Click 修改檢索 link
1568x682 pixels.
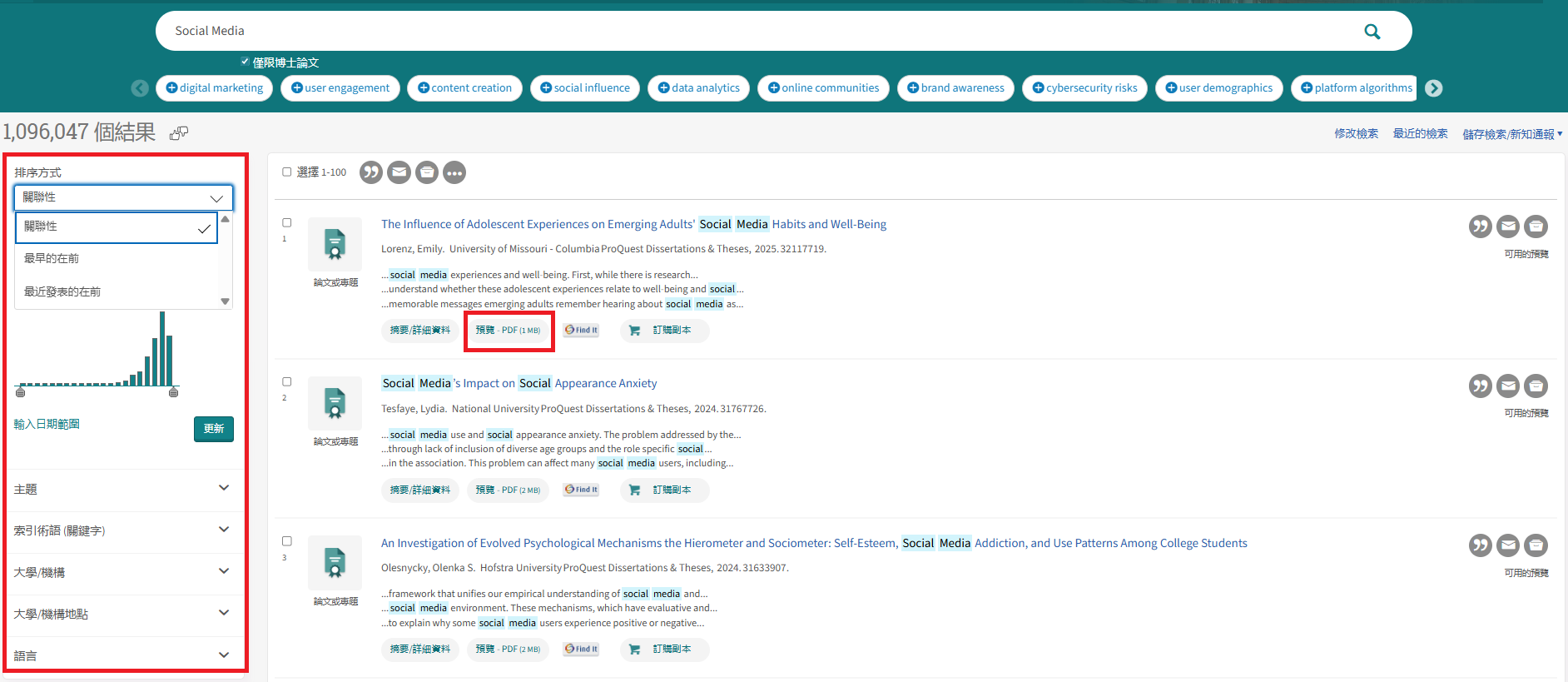(x=1356, y=134)
